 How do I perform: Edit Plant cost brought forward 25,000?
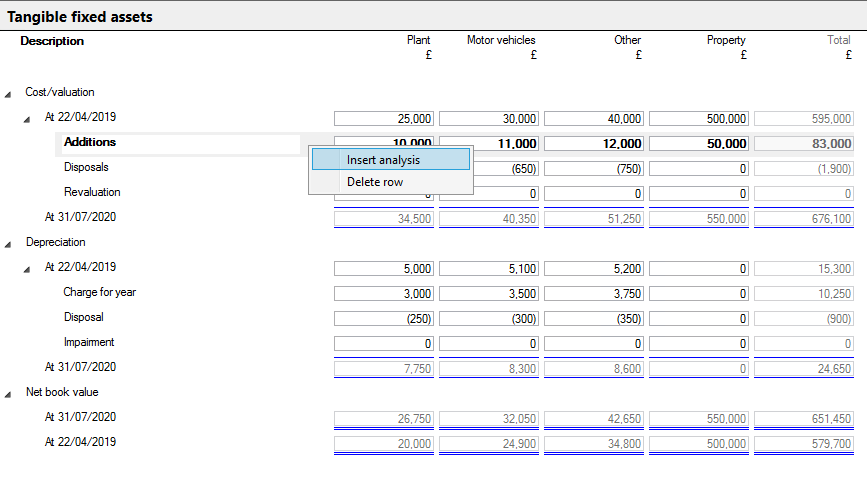(384, 119)
